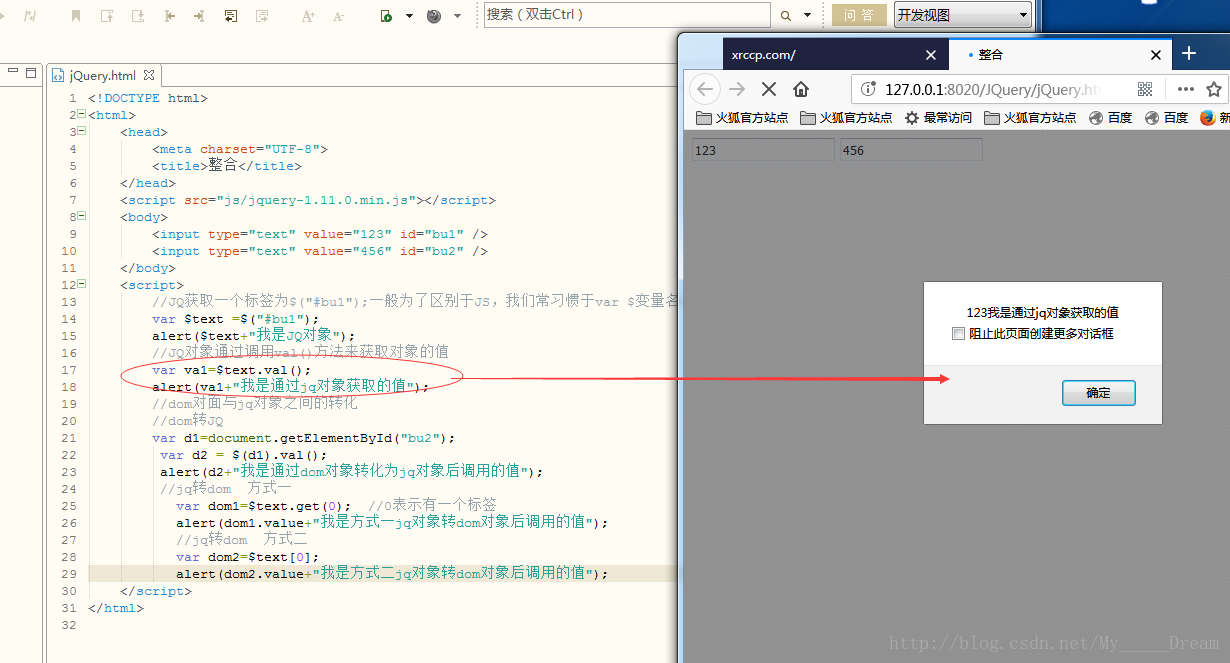Click the 问答 button in the IDE toolbar

pyautogui.click(x=858, y=15)
